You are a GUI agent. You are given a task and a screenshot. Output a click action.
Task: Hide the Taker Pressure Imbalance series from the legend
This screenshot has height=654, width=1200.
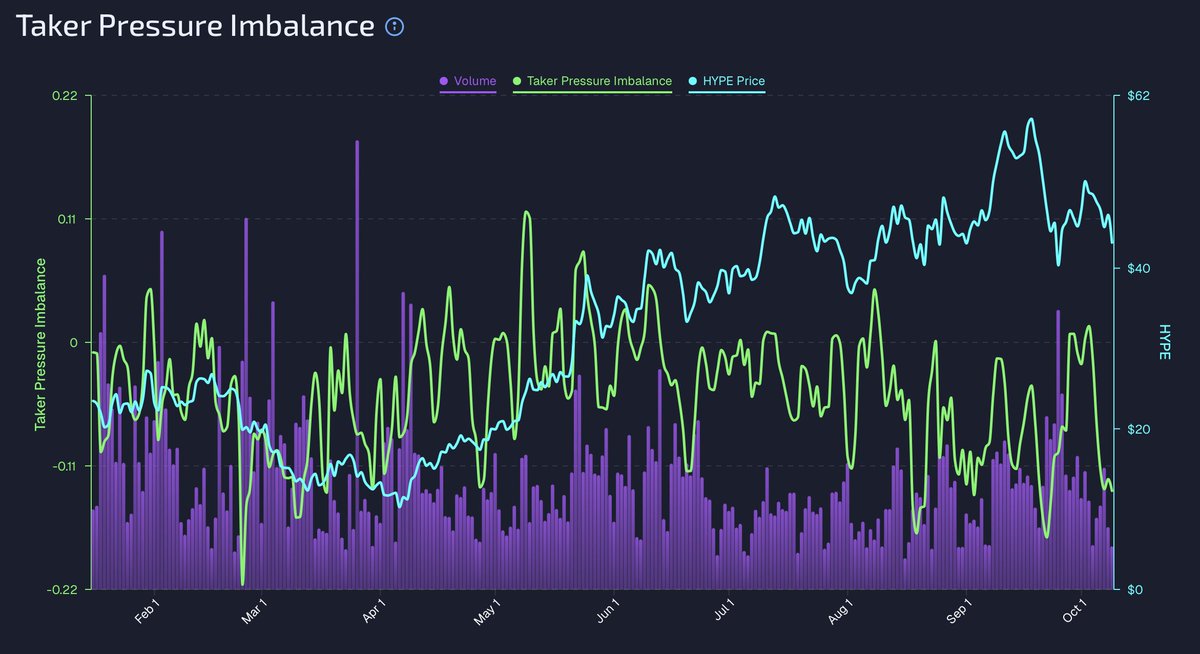(x=592, y=80)
